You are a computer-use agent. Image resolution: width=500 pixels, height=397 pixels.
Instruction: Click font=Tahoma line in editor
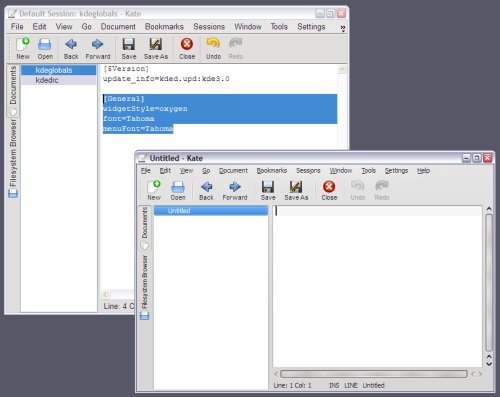point(128,119)
